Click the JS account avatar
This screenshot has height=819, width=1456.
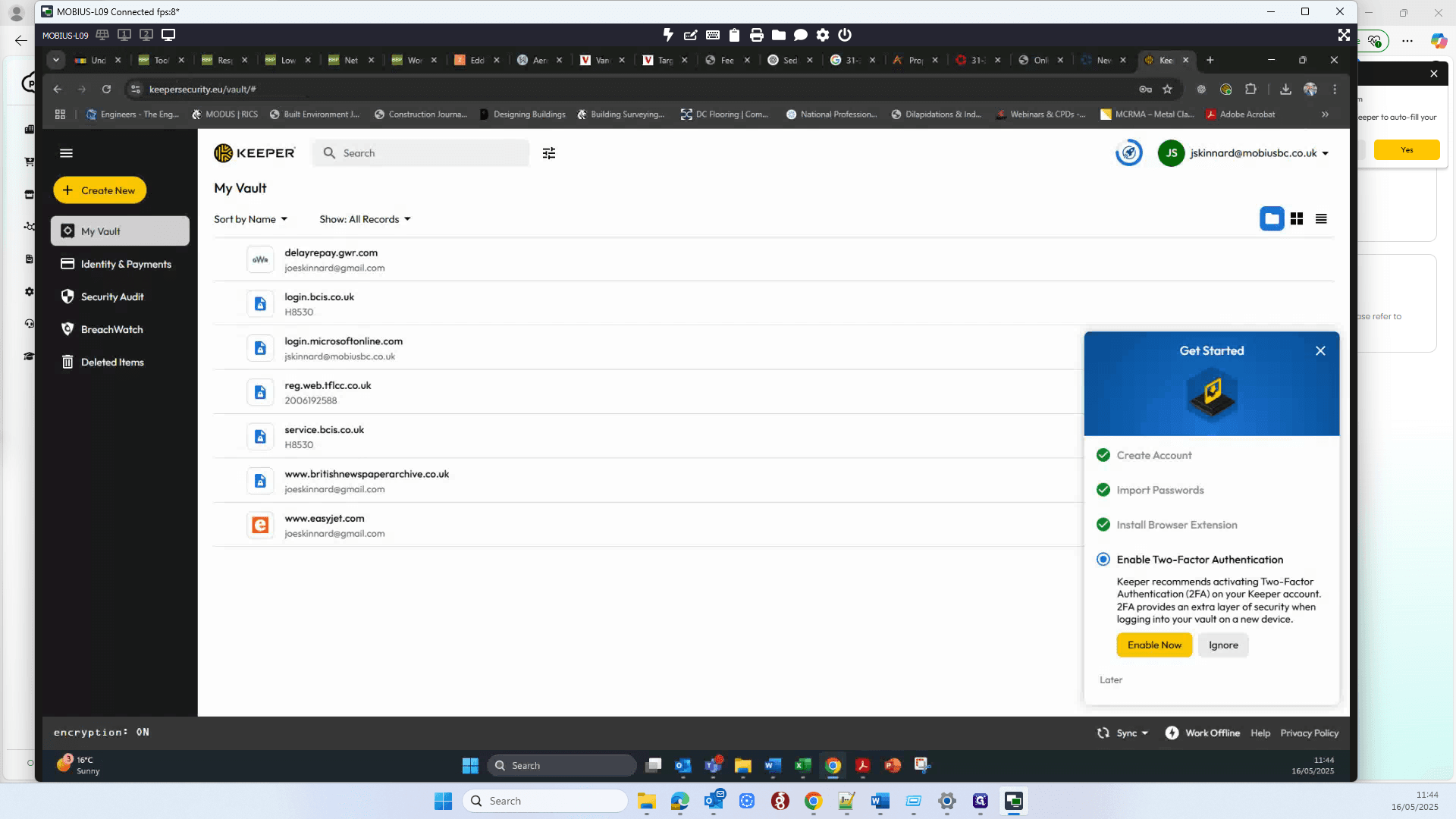1172,153
